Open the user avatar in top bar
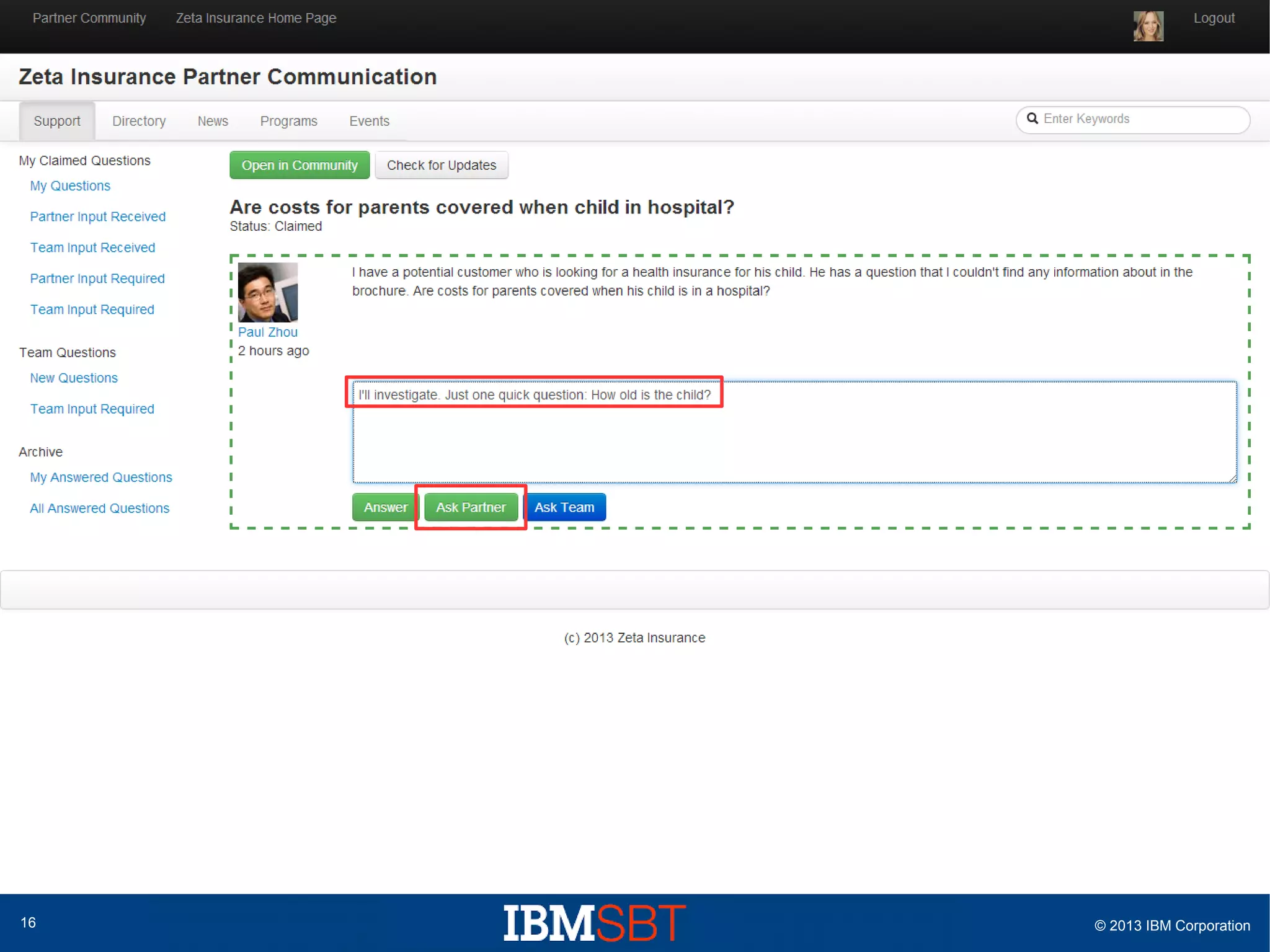 tap(1148, 26)
